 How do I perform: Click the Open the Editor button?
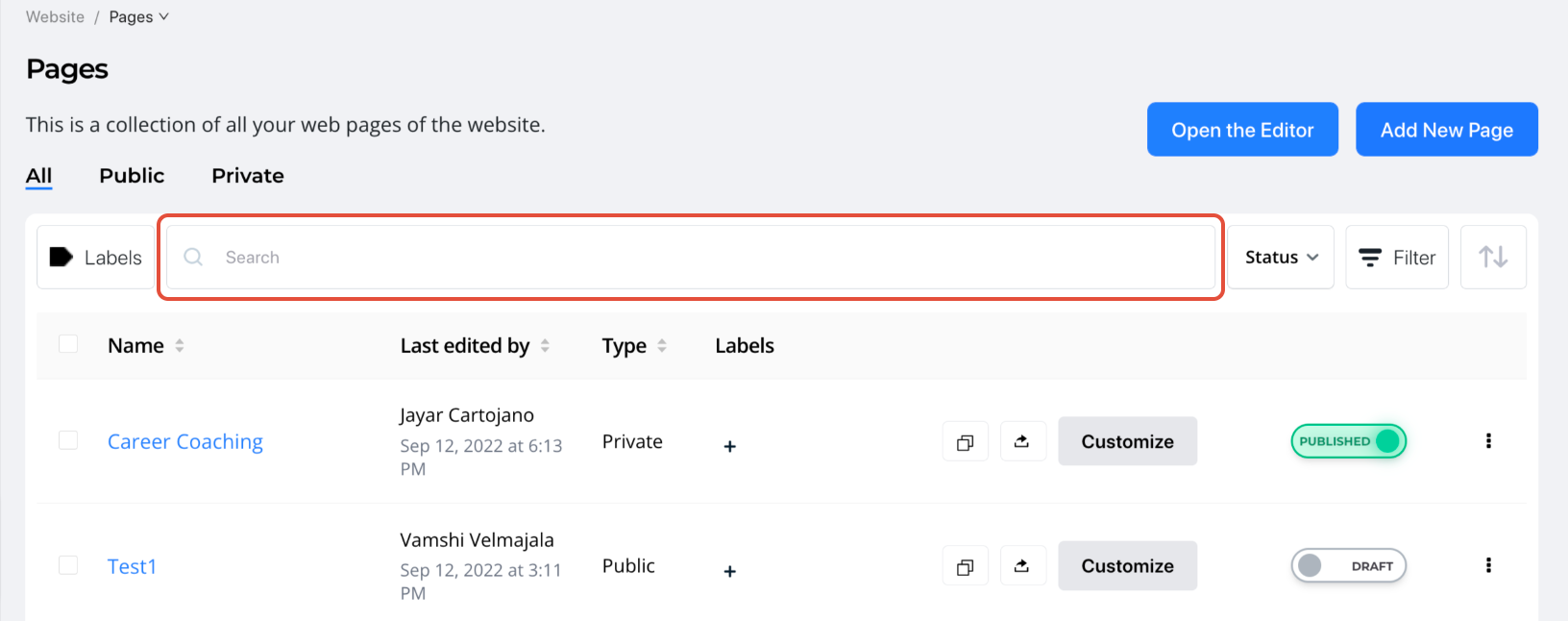[1242, 130]
